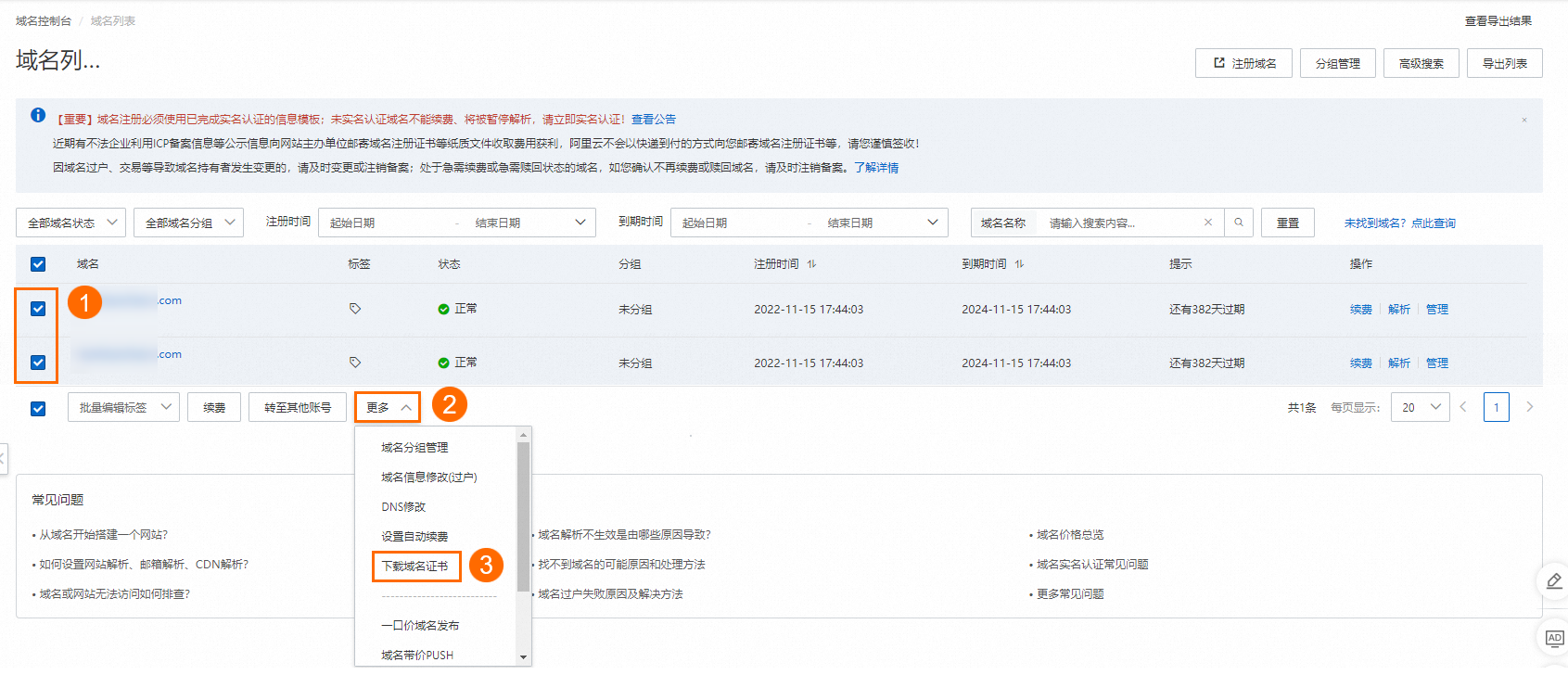Choose 设置自动续费 menu entry
1568x675 pixels.
(x=414, y=537)
